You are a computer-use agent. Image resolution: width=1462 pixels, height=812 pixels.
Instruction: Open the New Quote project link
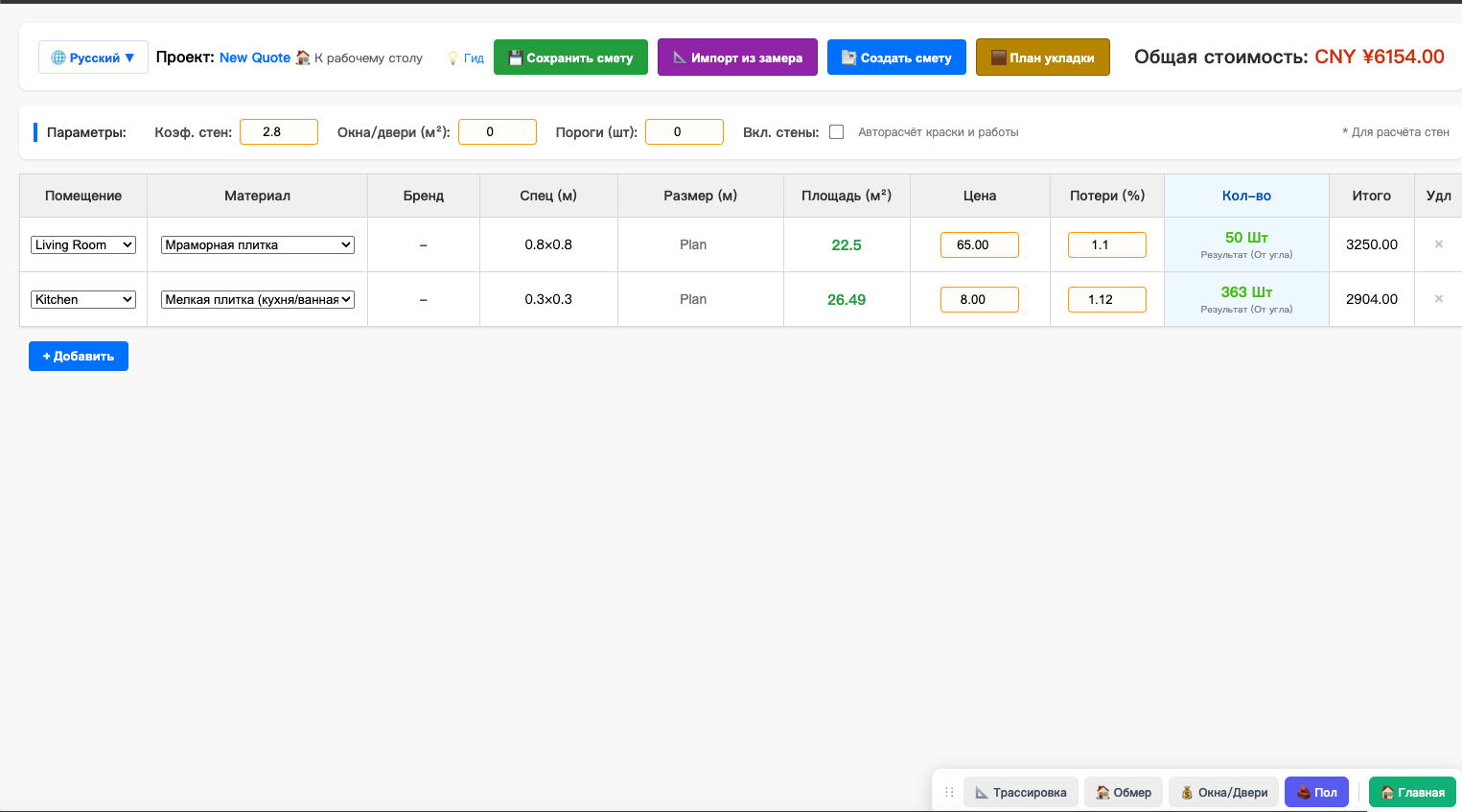[255, 58]
